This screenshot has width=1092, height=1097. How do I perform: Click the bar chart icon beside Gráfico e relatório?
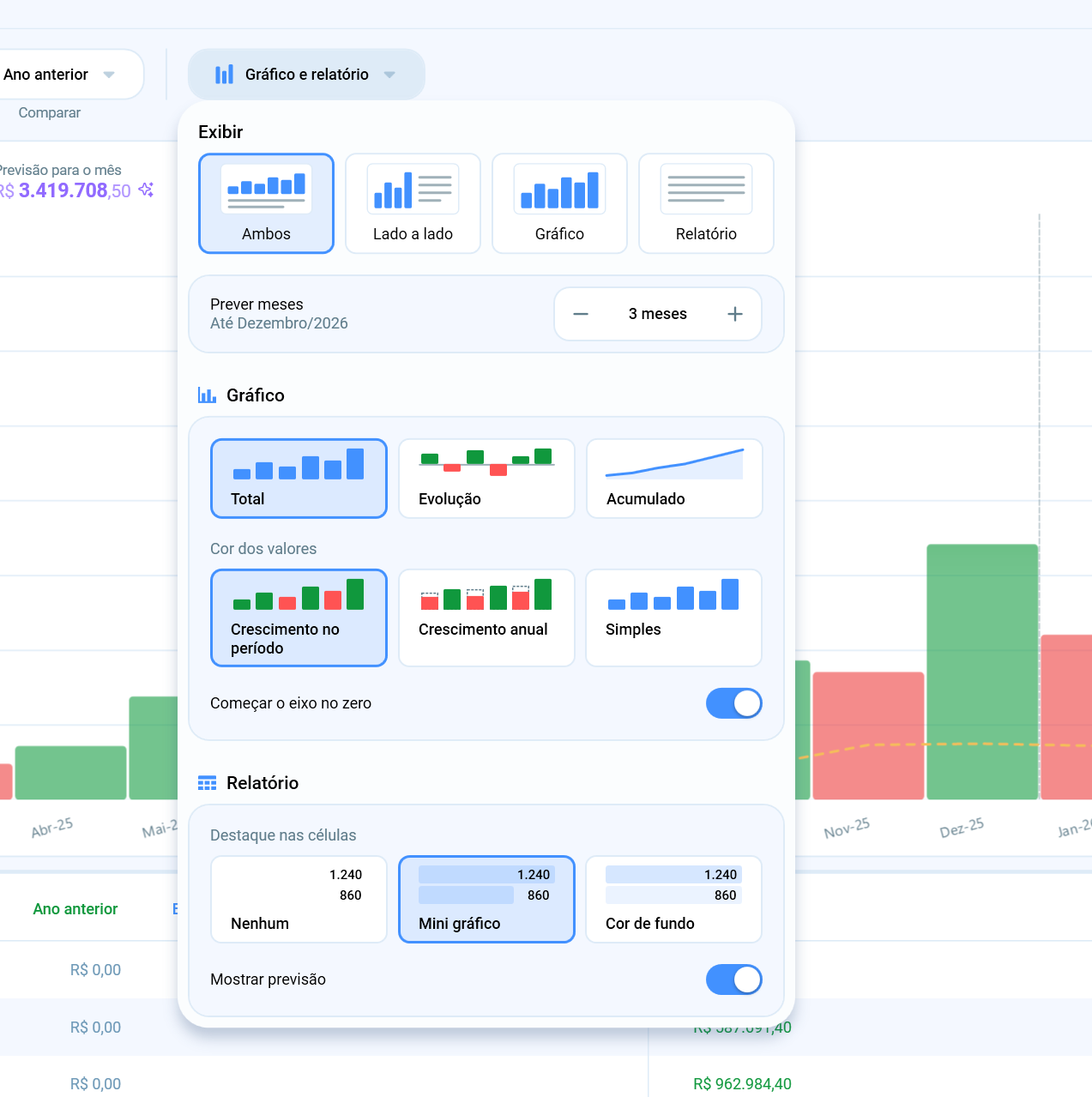pyautogui.click(x=224, y=75)
